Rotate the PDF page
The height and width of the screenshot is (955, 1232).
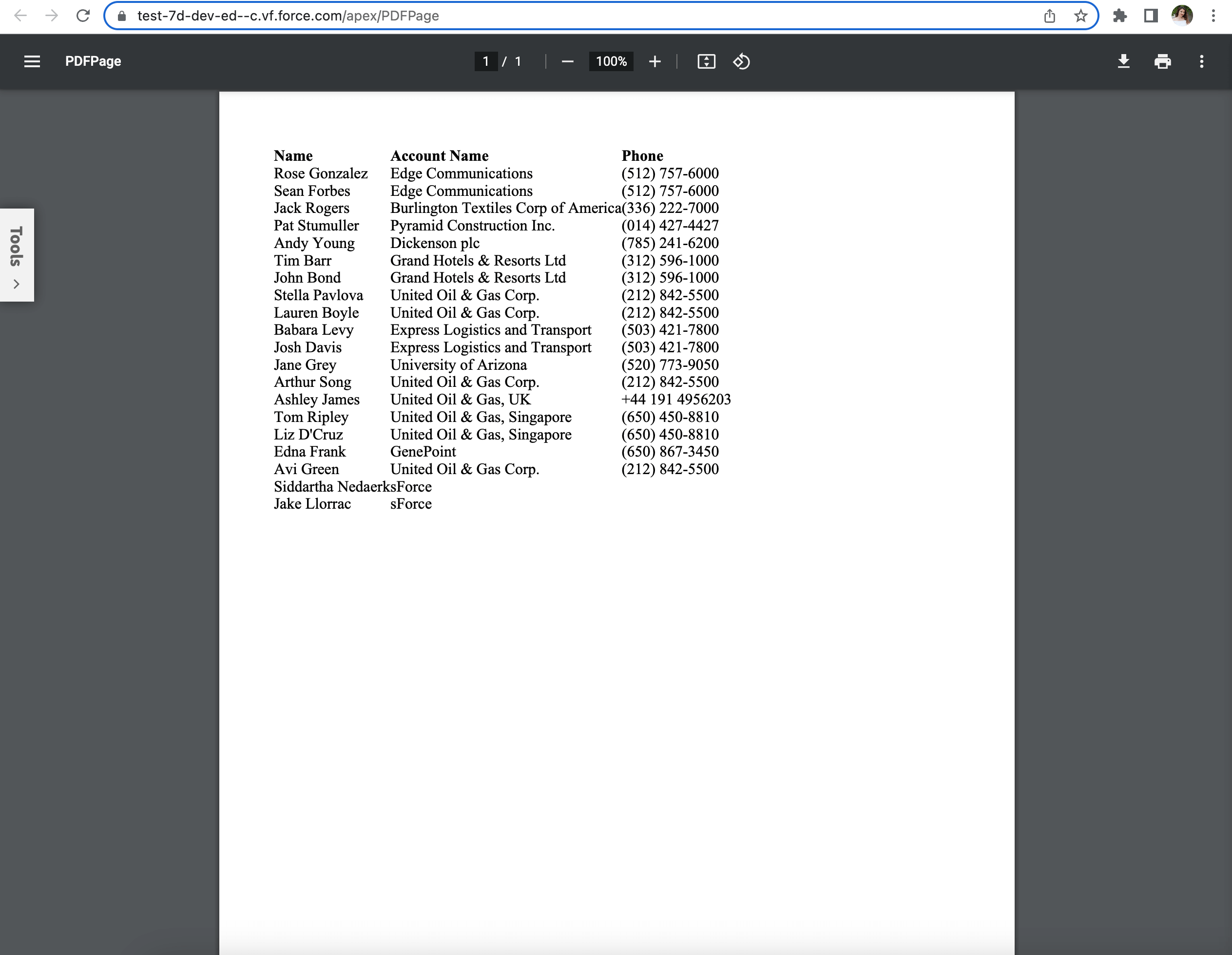click(x=742, y=61)
